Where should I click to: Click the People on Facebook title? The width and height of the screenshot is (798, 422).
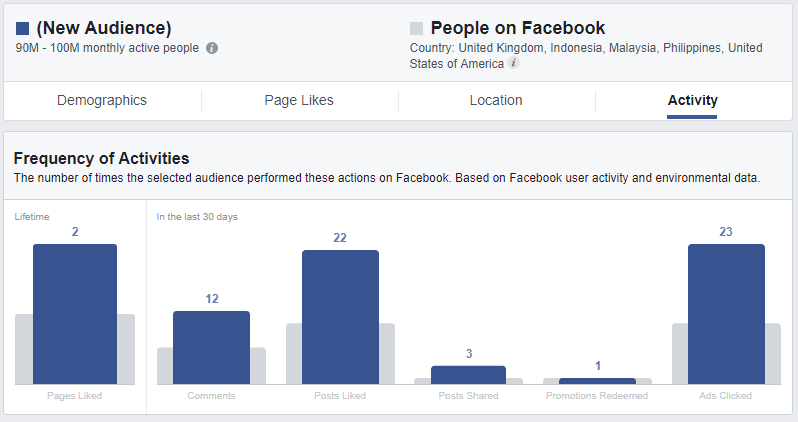[x=518, y=28]
